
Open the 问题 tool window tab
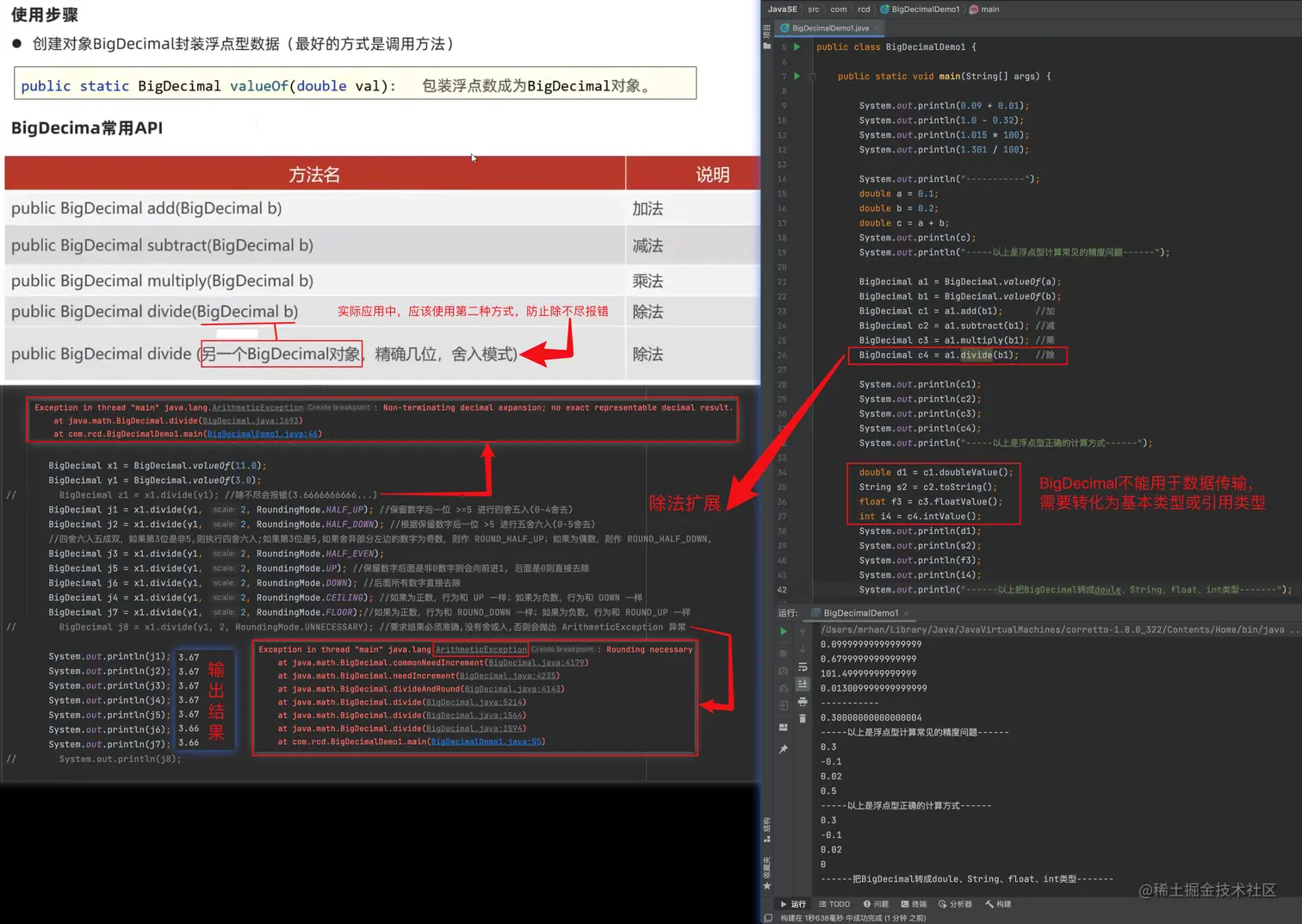pos(876,904)
